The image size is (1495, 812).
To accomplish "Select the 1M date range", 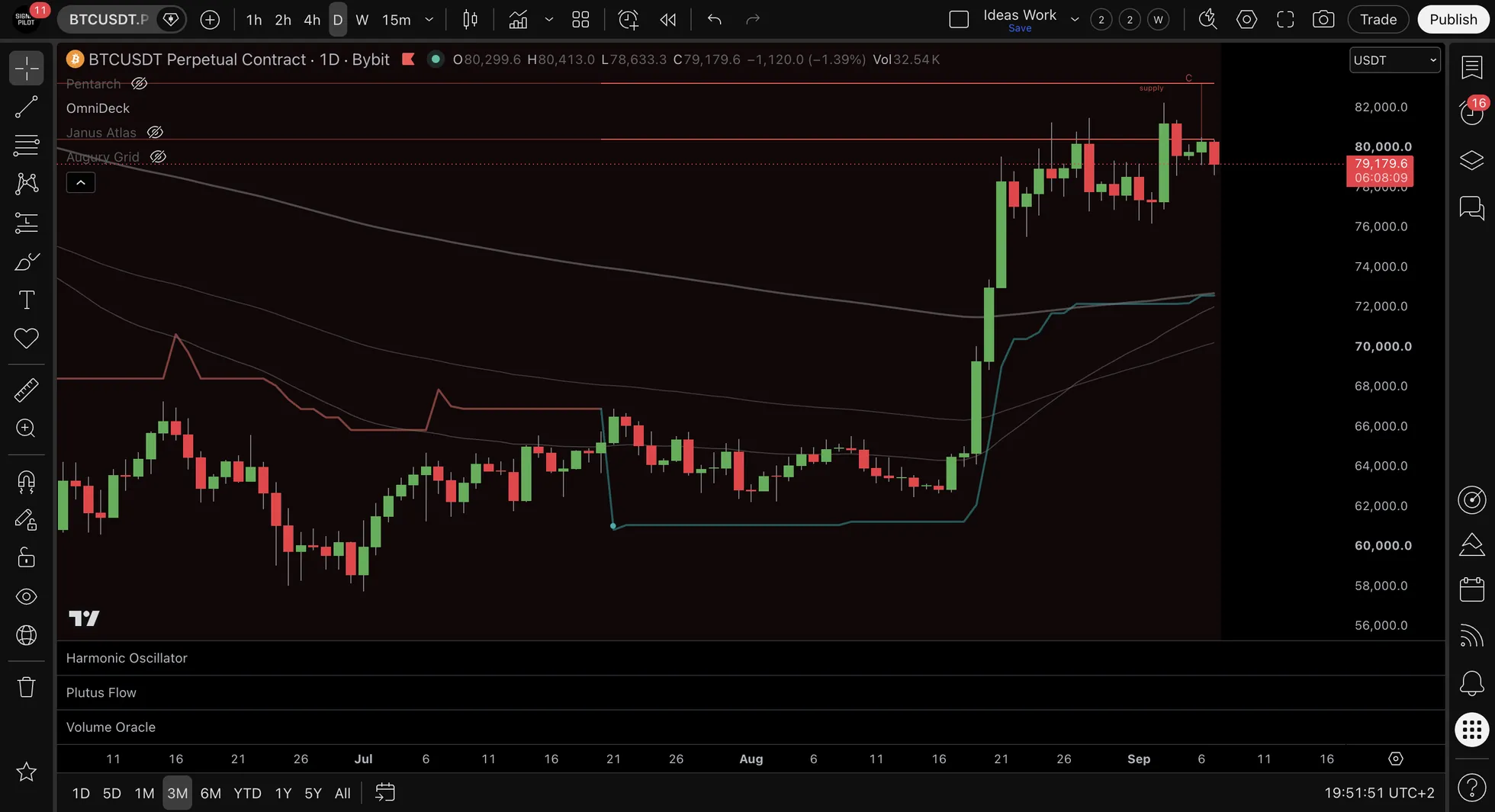I will click(144, 793).
